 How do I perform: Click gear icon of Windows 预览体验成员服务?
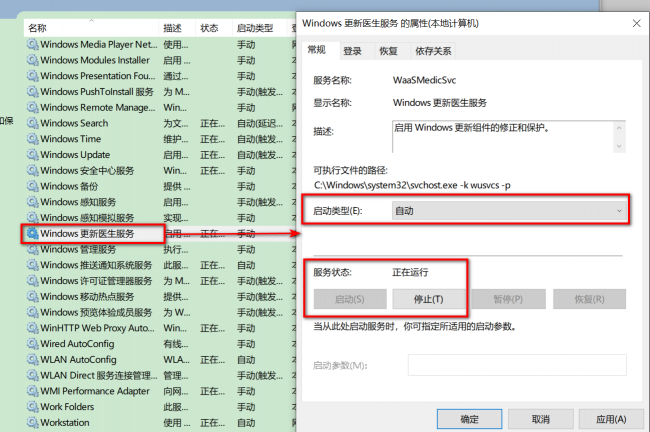point(33,312)
